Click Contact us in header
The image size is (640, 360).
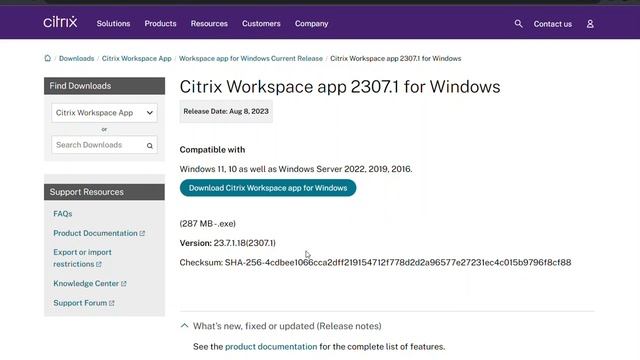pyautogui.click(x=553, y=24)
